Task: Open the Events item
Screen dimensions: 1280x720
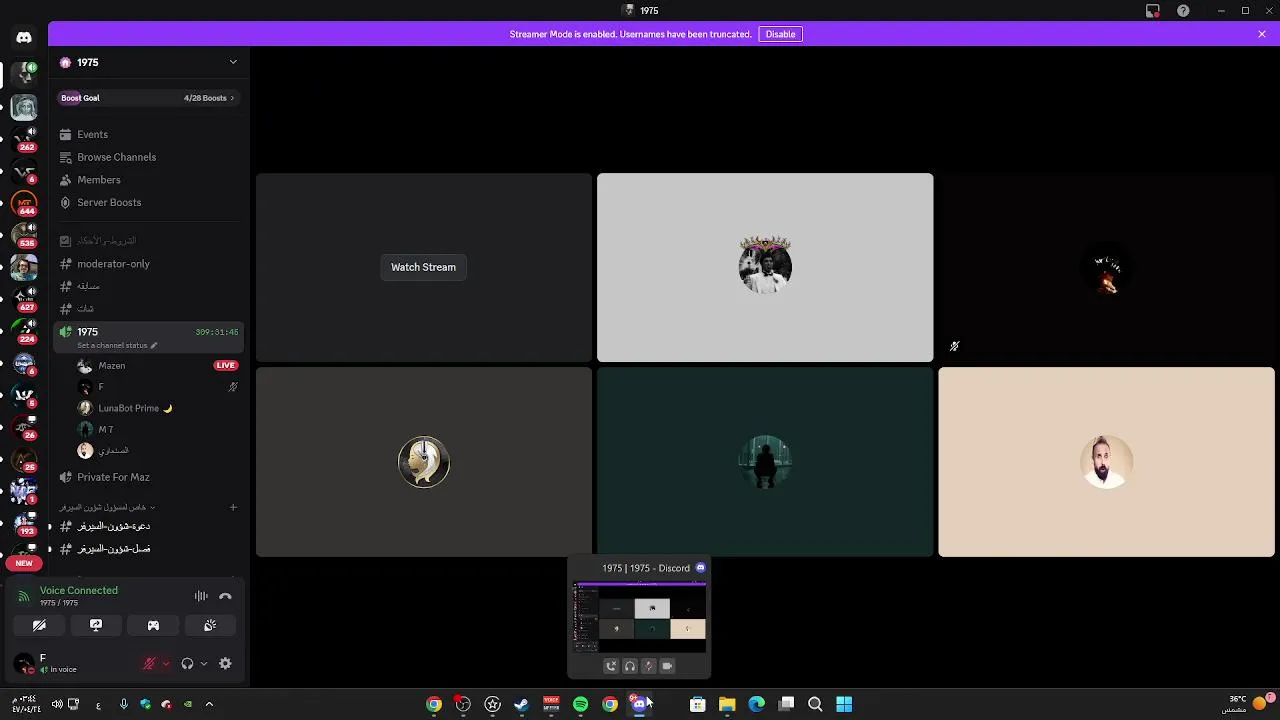Action: pos(149,134)
